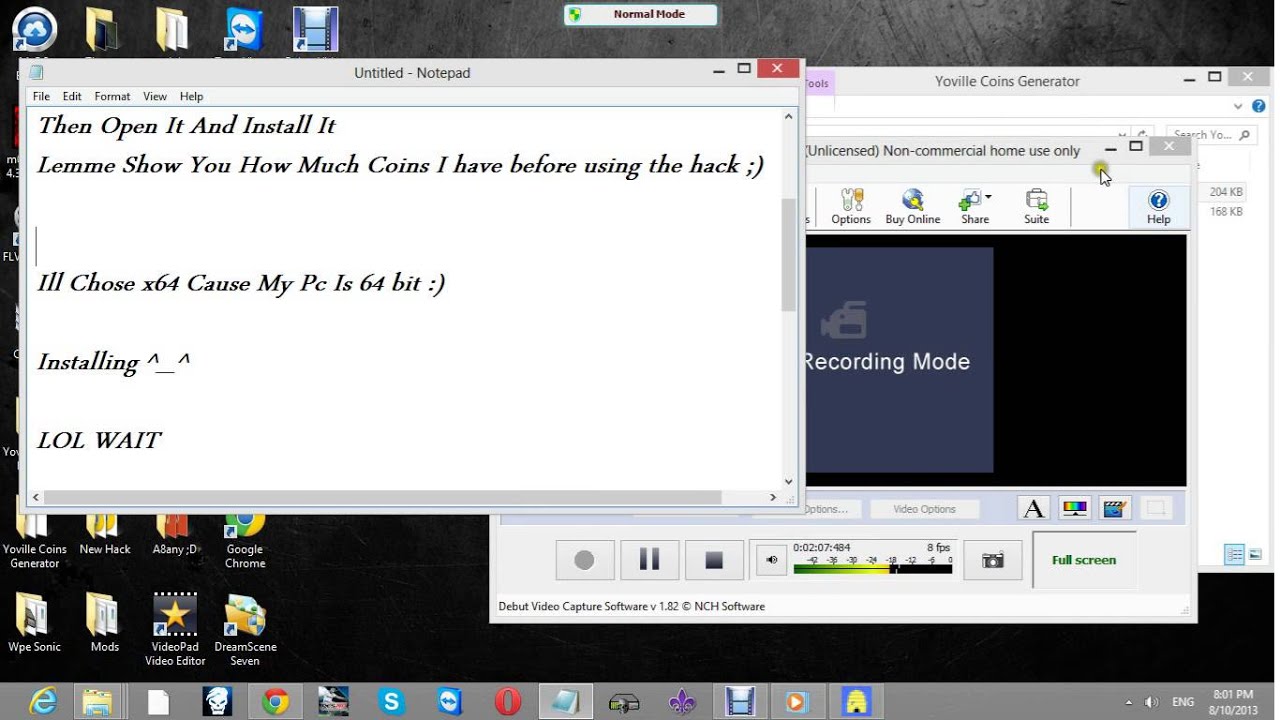Open the Help menu in Notepad
The width and height of the screenshot is (1280, 720).
pos(191,97)
